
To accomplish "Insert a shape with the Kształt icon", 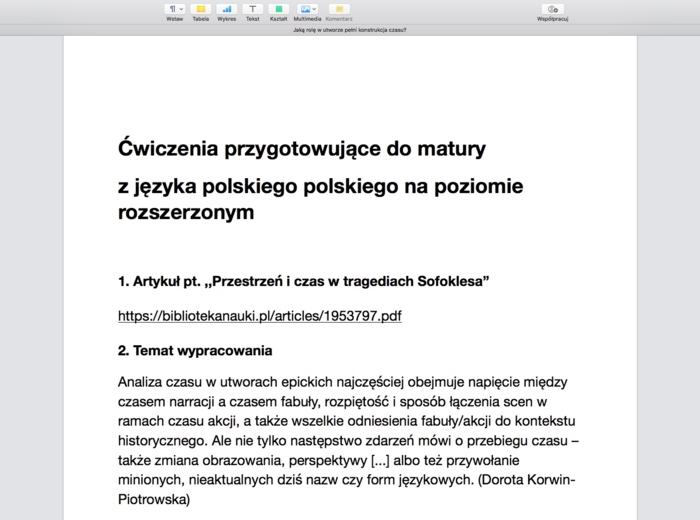I will (x=279, y=9).
